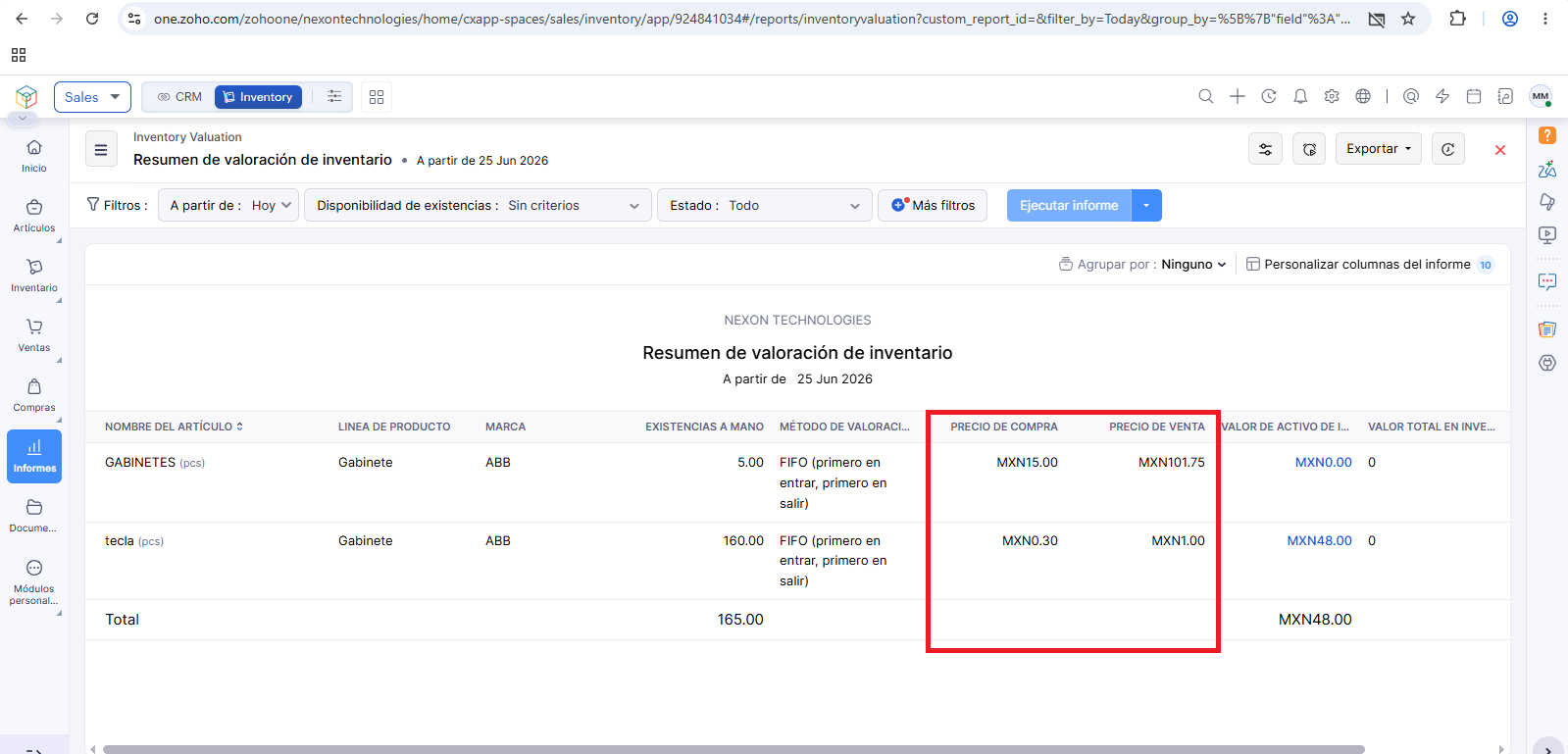Click the MXN101.75 sale price cell
1568x754 pixels.
pos(1172,463)
